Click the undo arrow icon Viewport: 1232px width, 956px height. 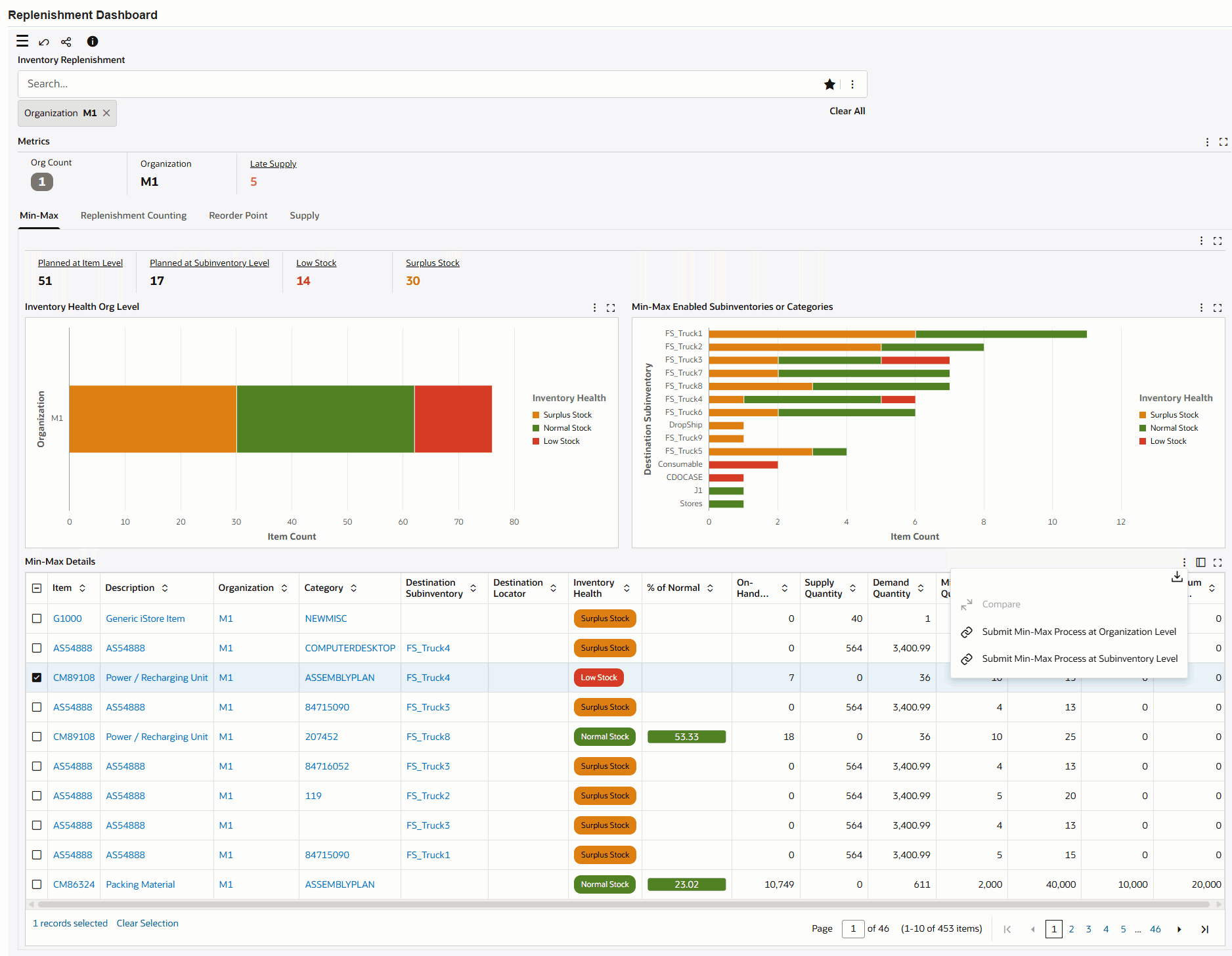coord(44,42)
